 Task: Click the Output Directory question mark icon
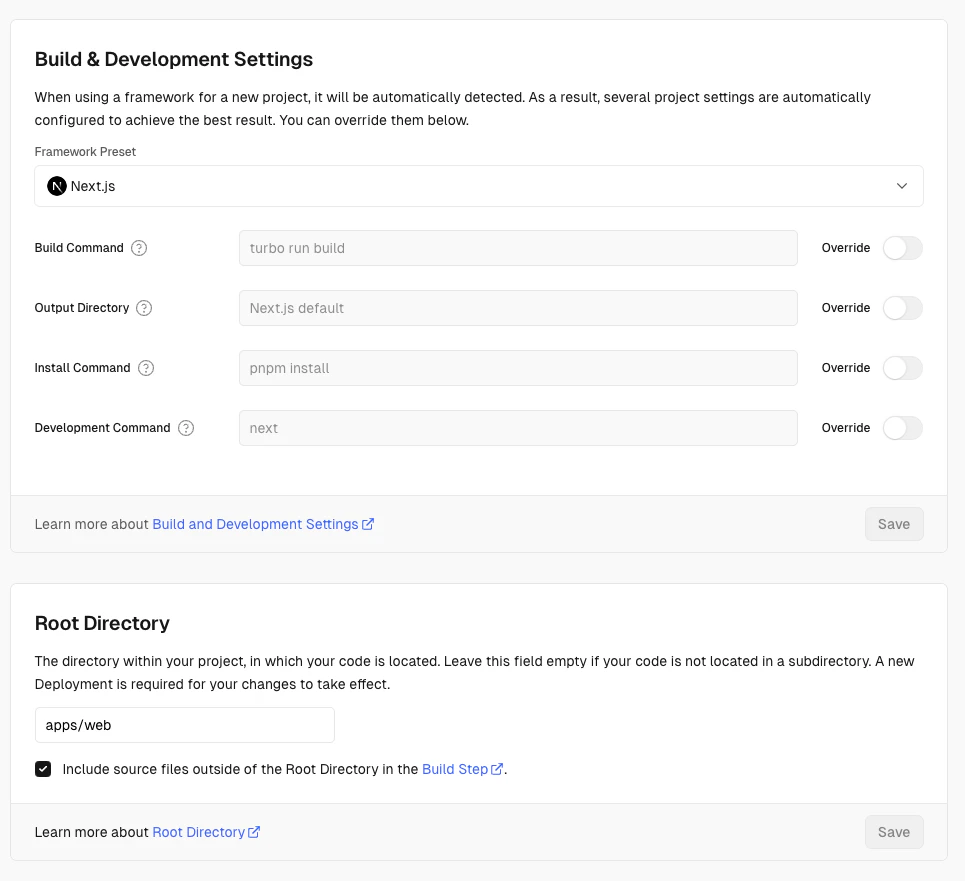click(x=144, y=308)
